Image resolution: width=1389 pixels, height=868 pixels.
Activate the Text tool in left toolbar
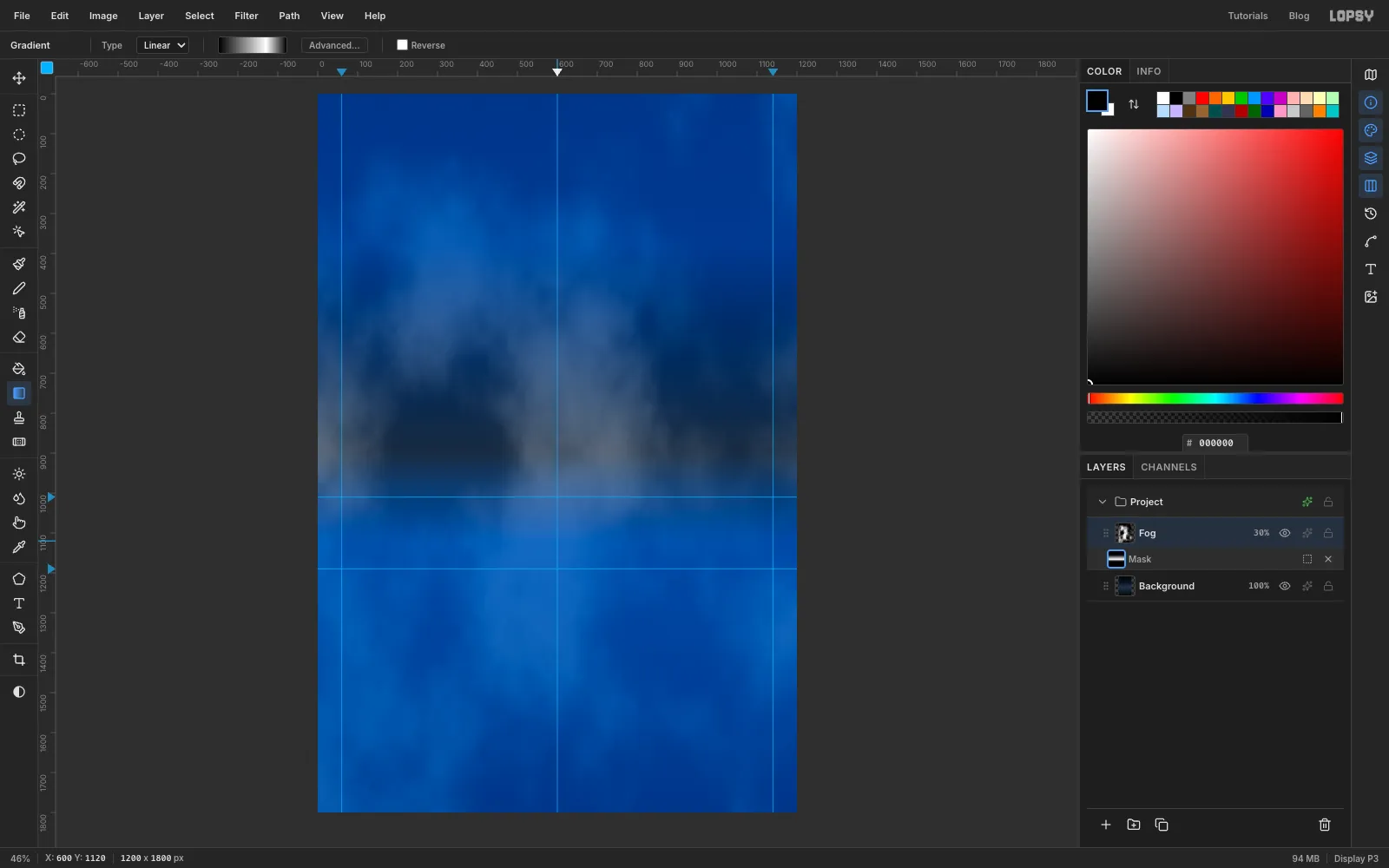coord(19,603)
